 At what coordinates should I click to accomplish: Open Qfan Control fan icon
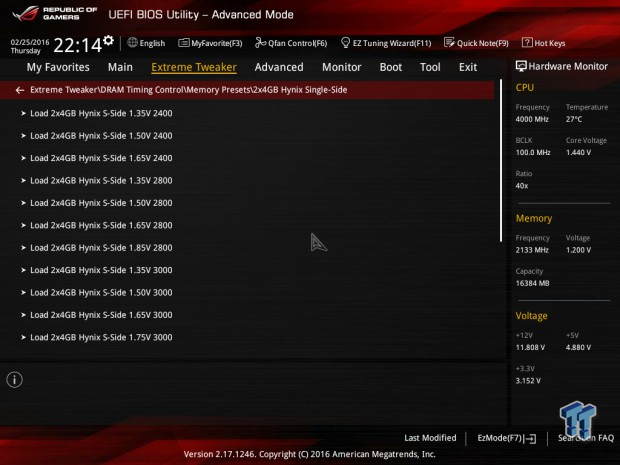260,42
